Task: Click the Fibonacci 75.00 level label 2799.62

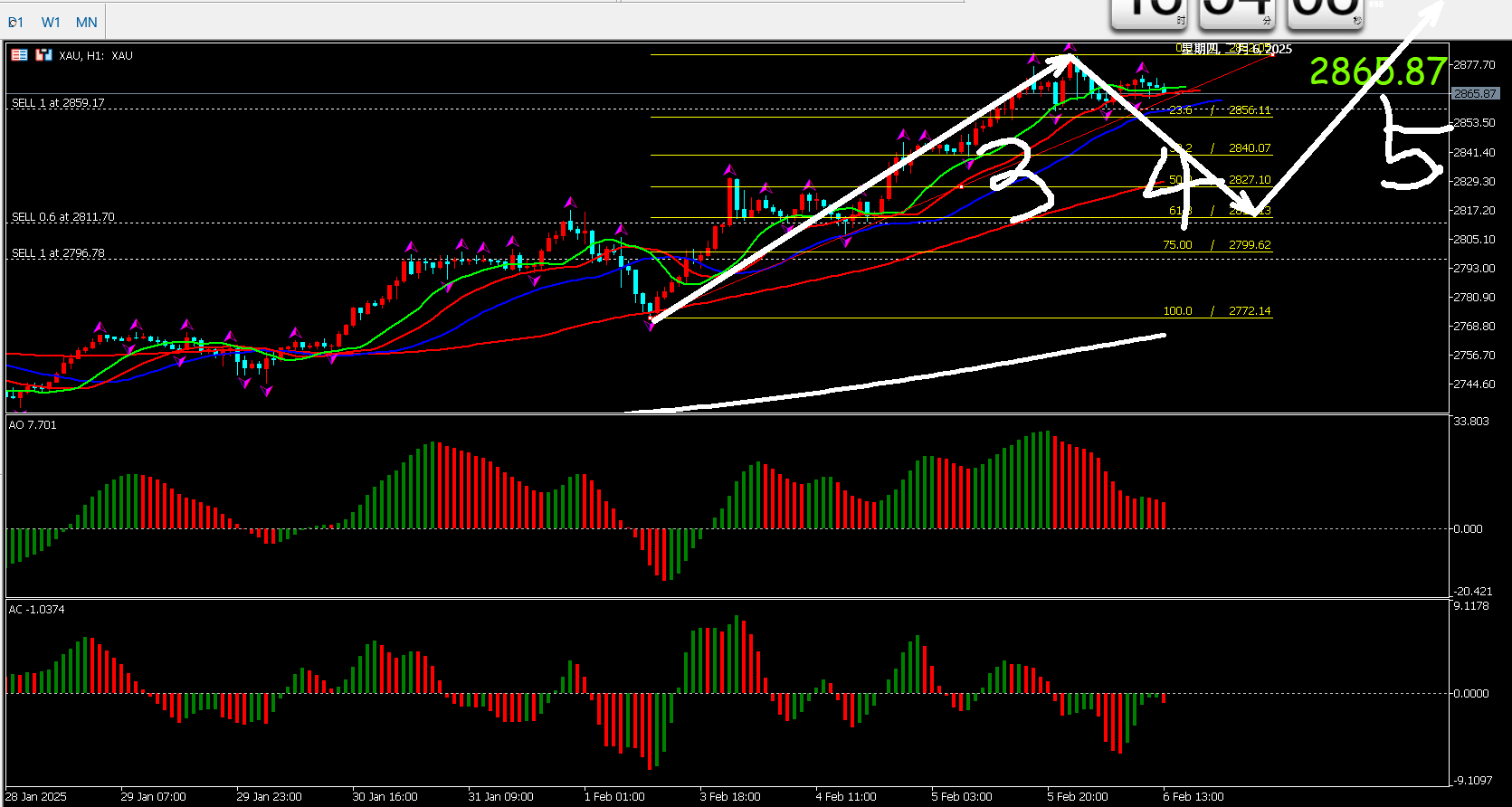Action: coord(1249,245)
